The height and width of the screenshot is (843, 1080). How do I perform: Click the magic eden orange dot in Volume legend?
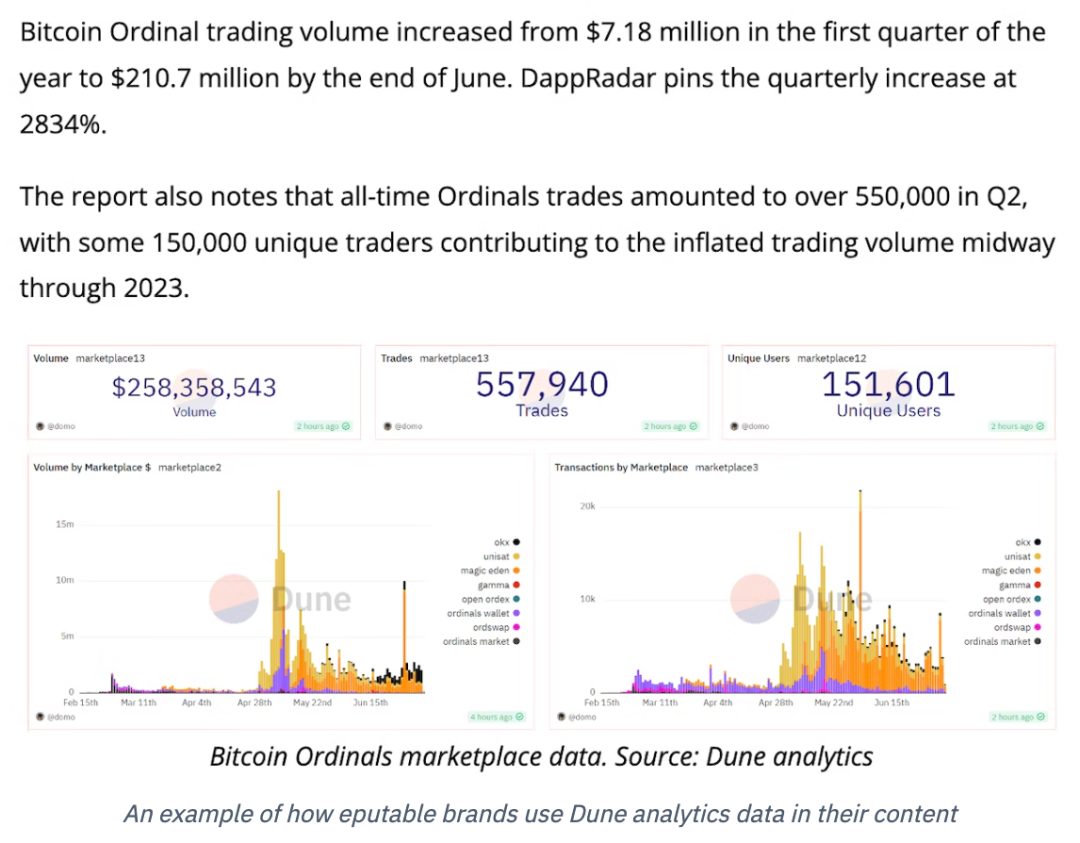click(x=516, y=570)
